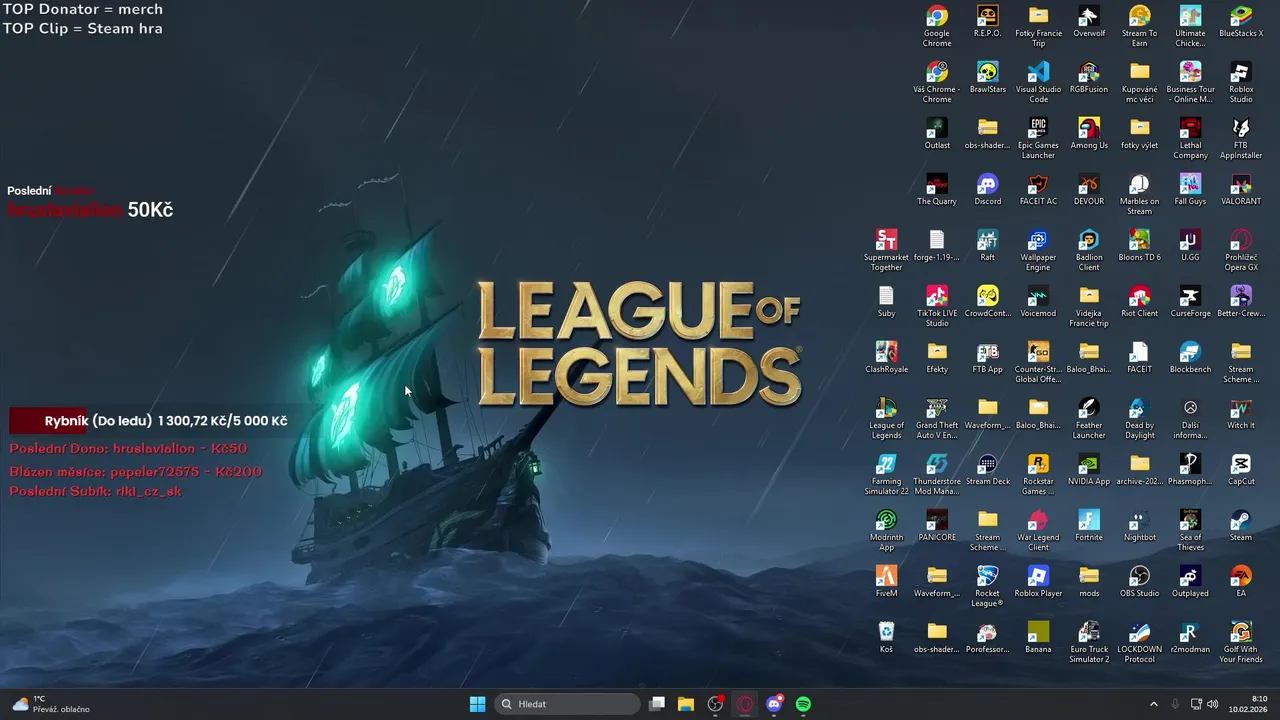The width and height of the screenshot is (1280, 720).
Task: Click the Hledat taskbar search box
Action: tap(567, 704)
